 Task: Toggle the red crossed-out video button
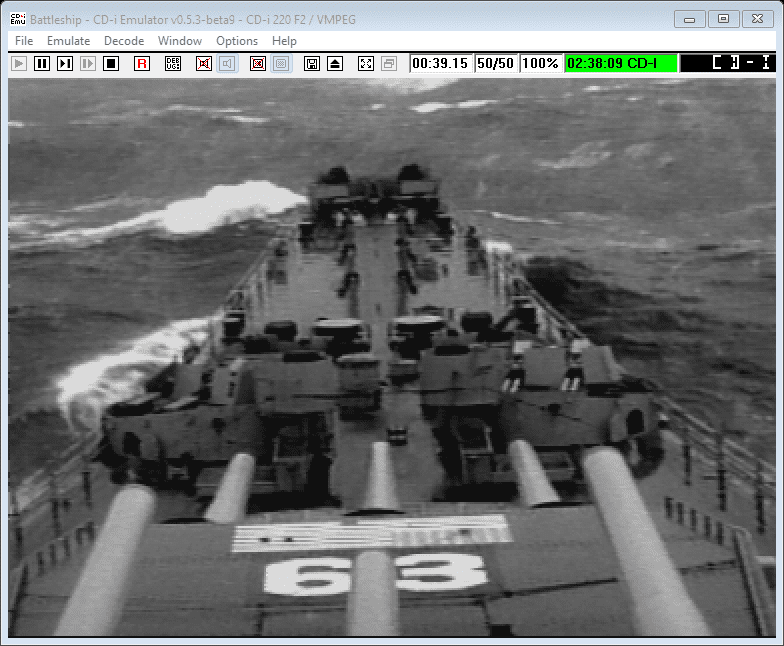click(x=258, y=63)
